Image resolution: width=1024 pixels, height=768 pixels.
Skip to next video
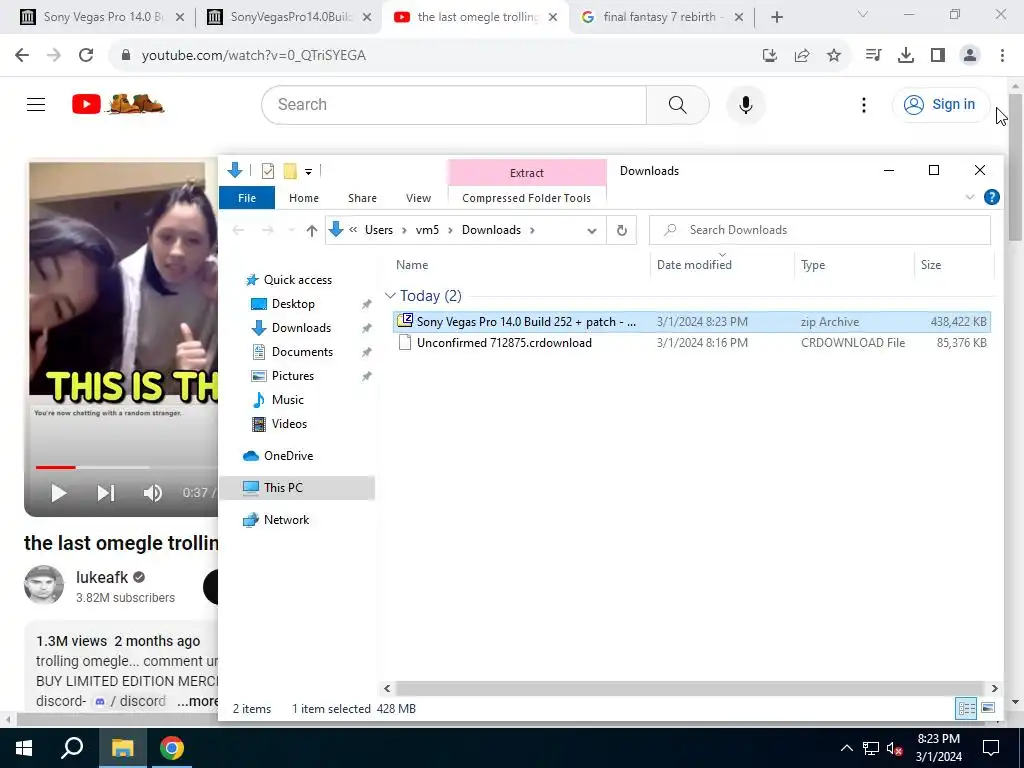point(106,493)
